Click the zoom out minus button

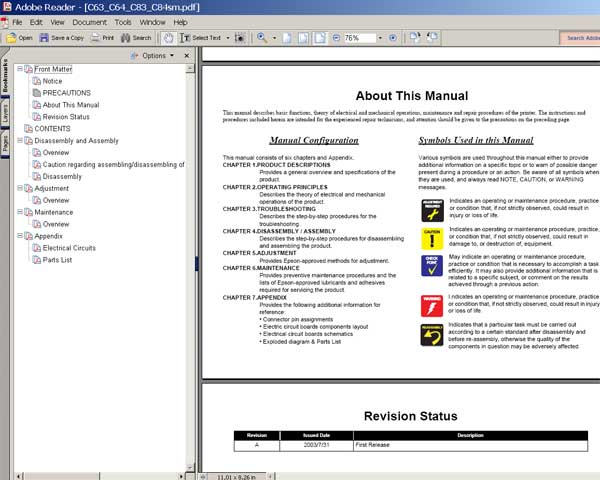pos(336,38)
